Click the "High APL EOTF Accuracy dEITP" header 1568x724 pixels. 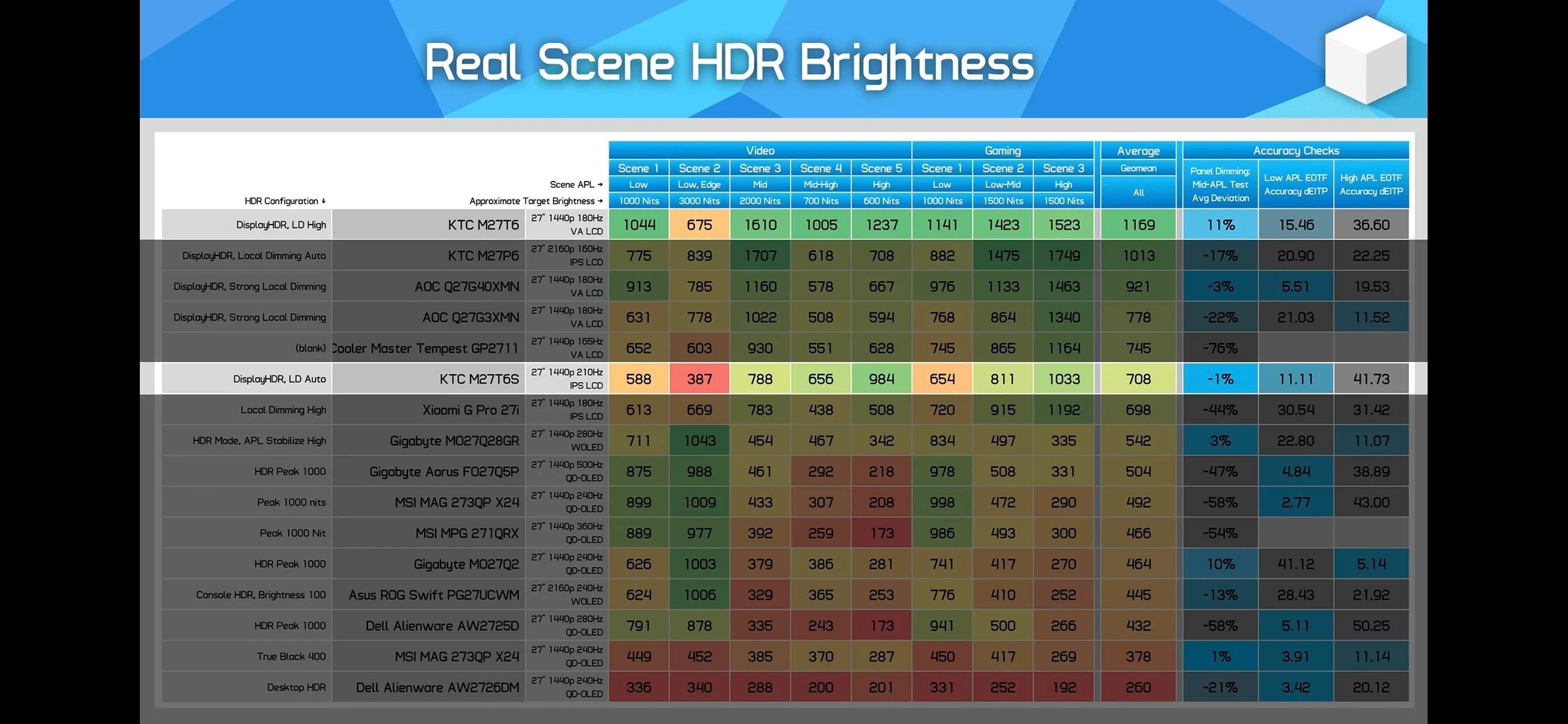click(1371, 184)
